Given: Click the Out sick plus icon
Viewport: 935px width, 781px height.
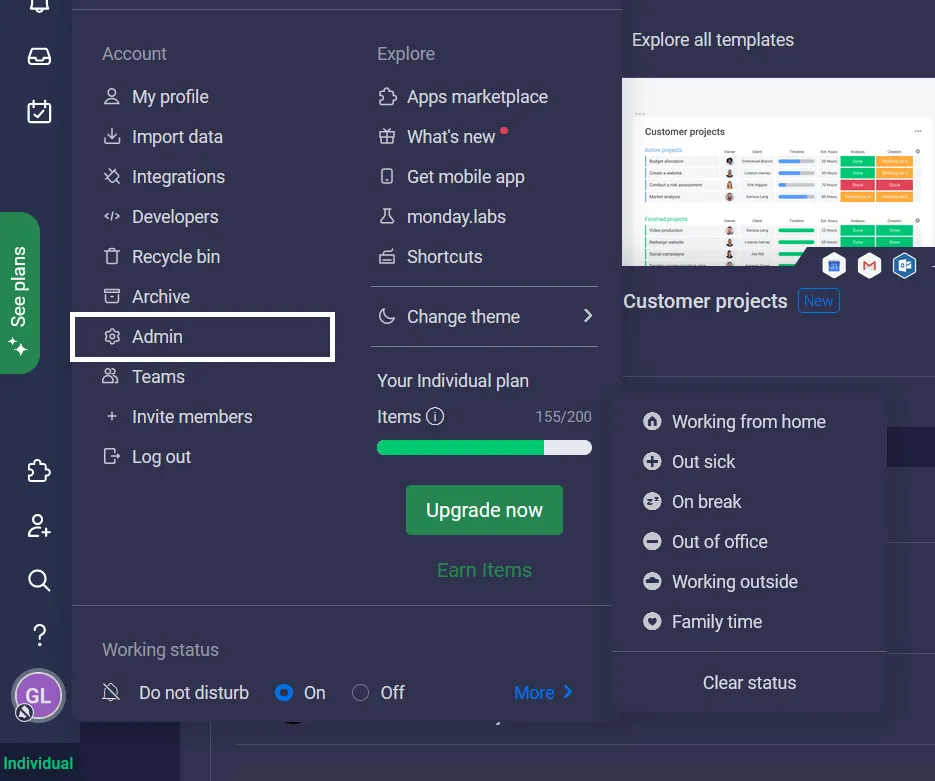Looking at the screenshot, I should (x=652, y=461).
